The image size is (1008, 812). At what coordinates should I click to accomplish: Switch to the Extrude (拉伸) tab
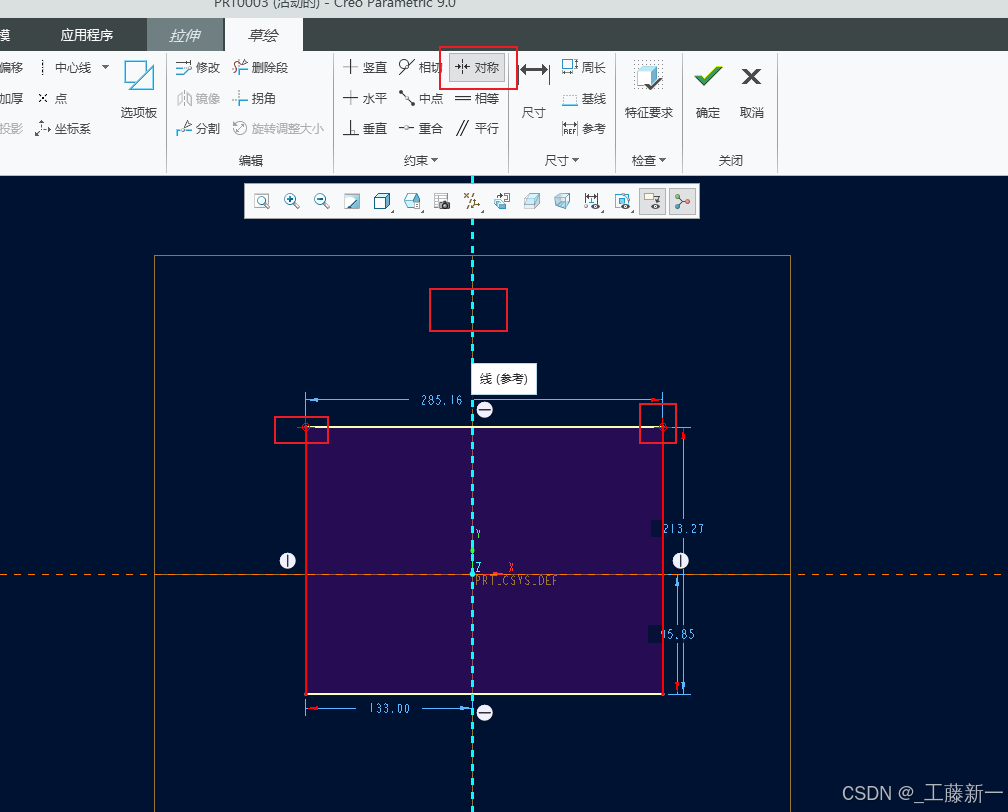(x=185, y=35)
